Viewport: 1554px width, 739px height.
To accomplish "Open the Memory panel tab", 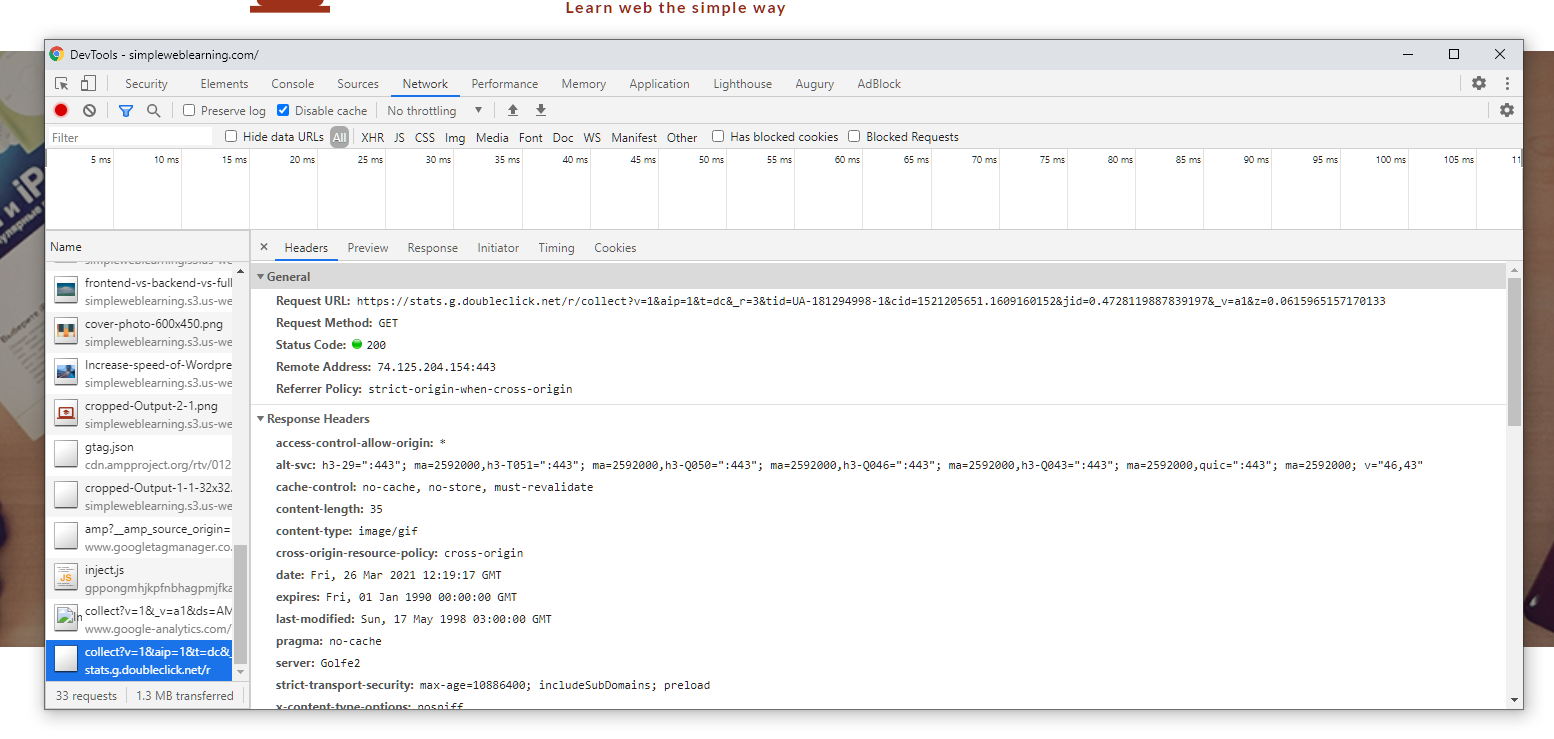I will pos(583,84).
